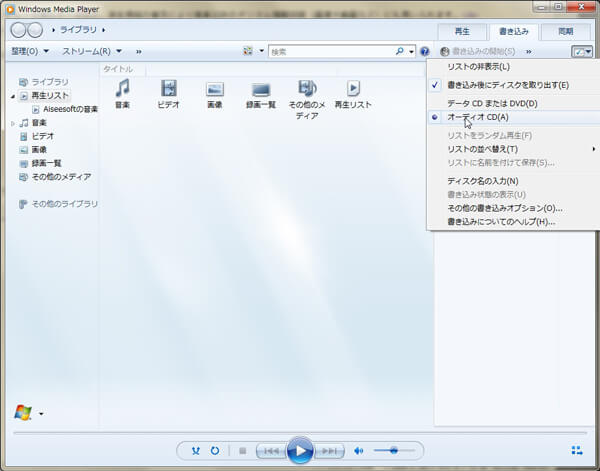Select 音楽 in the navigation tree
Screen dimensions: 600x471
pyautogui.click(x=39, y=123)
